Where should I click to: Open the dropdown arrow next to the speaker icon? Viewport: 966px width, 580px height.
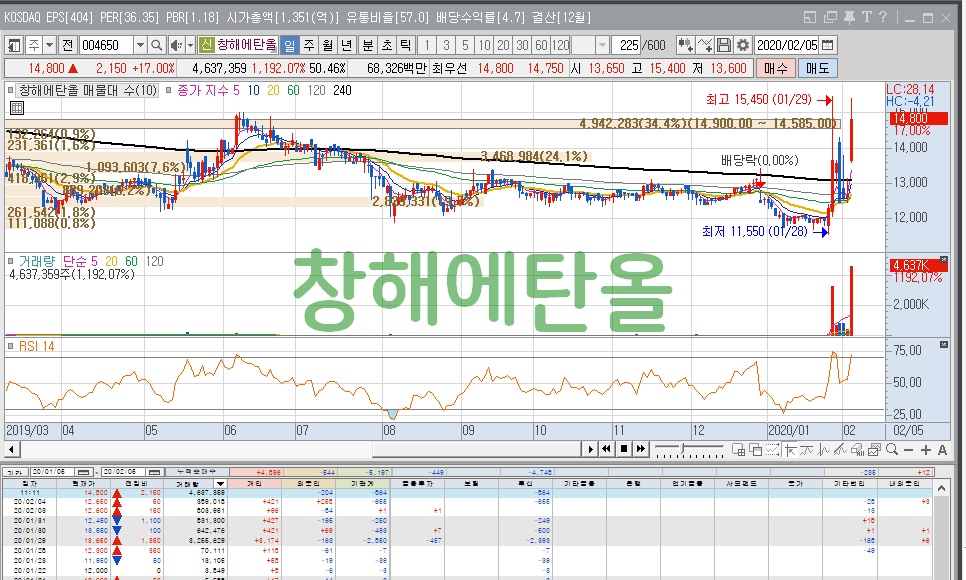click(190, 45)
